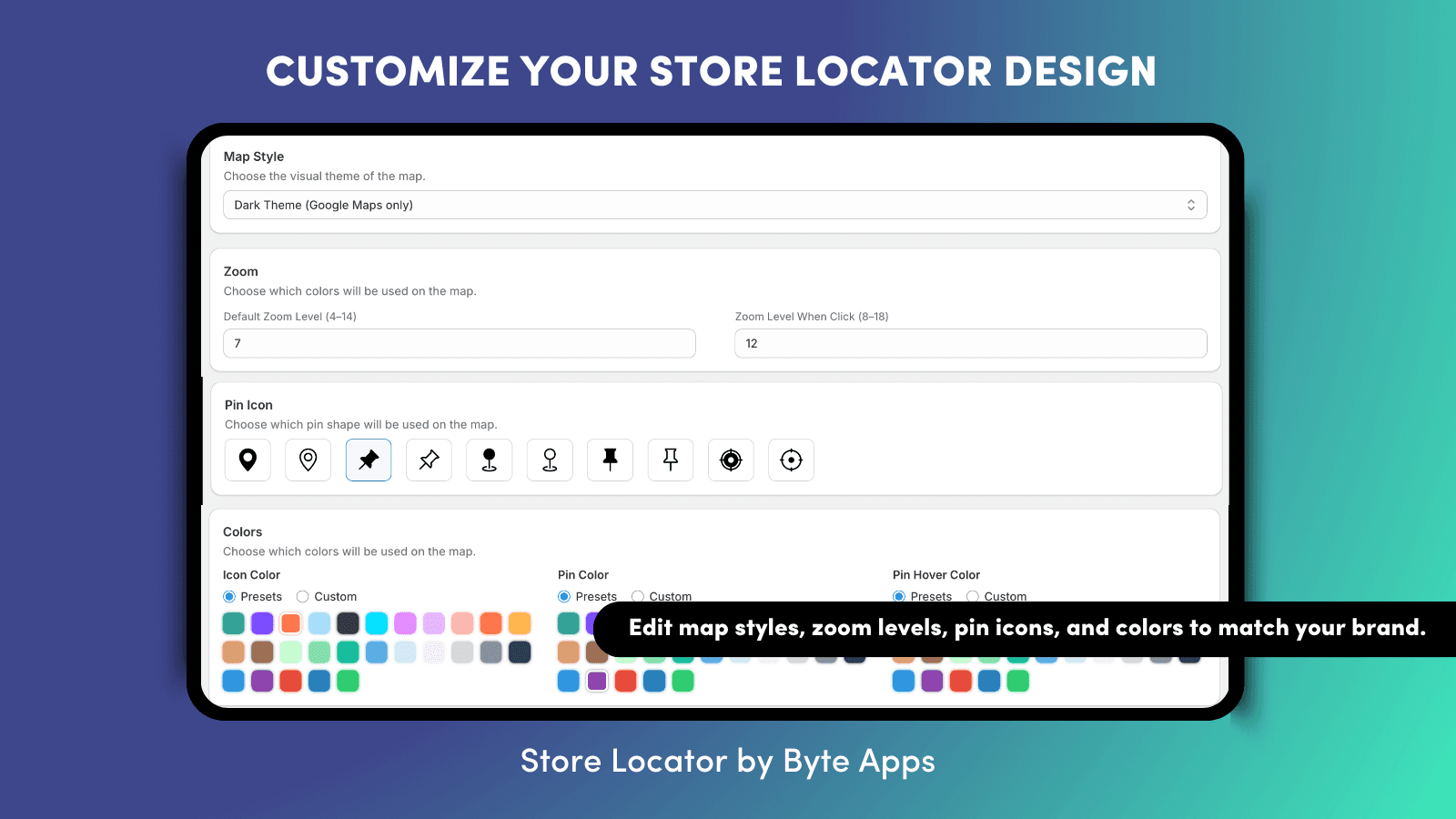Pick the brown swatch in Icon Color second row
Image resolution: width=1456 pixels, height=819 pixels.
[262, 652]
